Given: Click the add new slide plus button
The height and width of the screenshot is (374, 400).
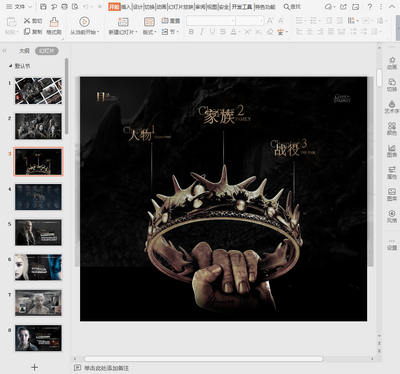Looking at the screenshot, I should click(34, 367).
